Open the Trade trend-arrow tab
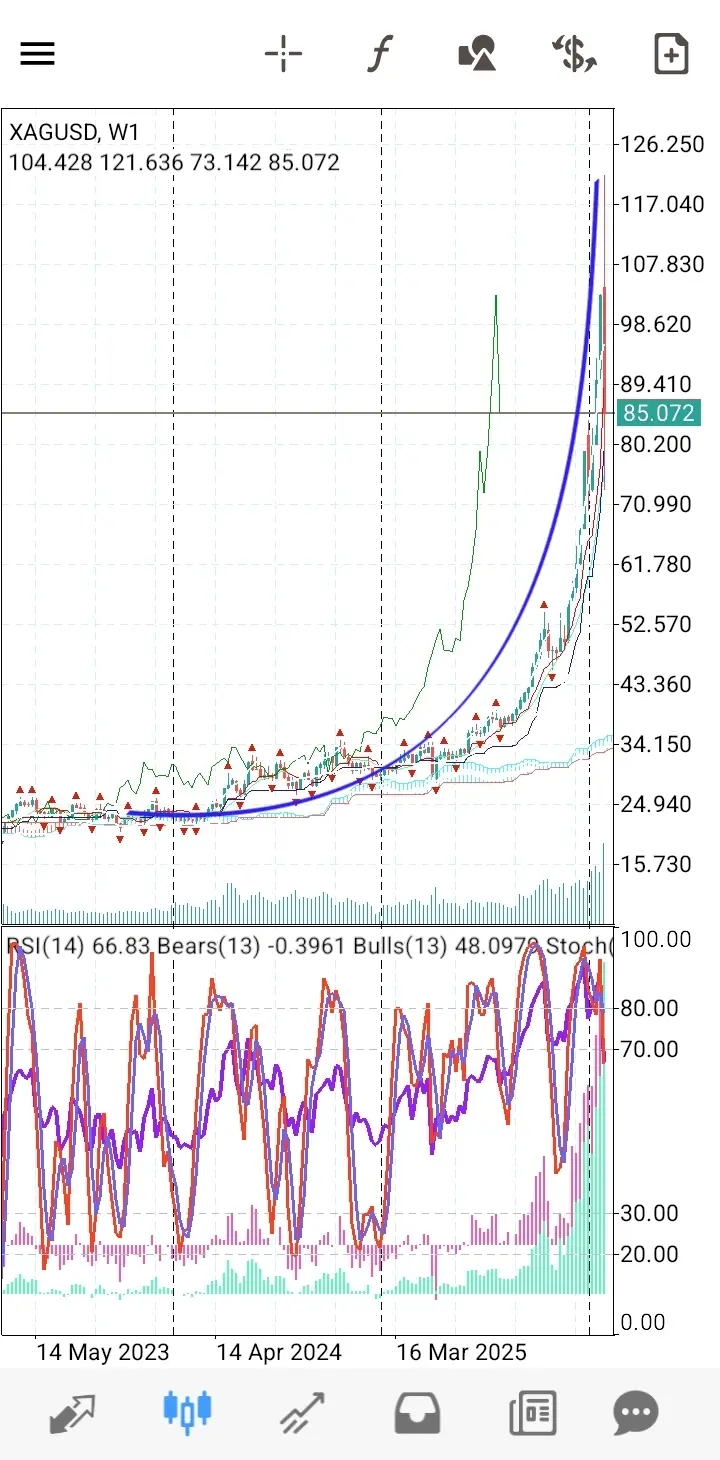 303,1413
